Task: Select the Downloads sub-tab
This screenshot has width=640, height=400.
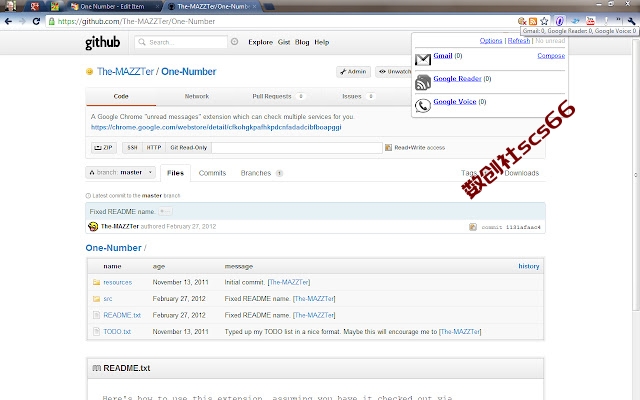Action: [522, 173]
